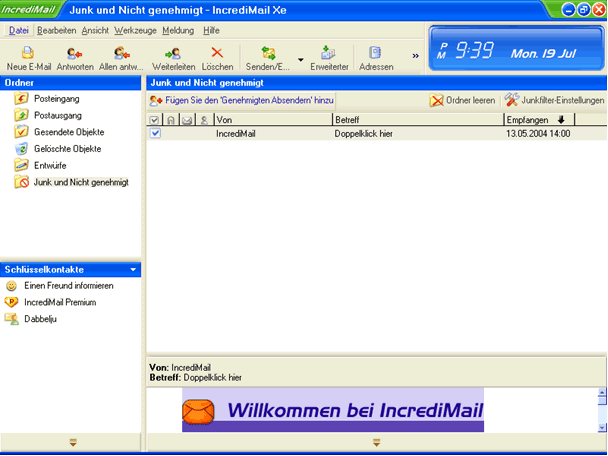
Task: Sort by the contact person column icon
Action: (204, 120)
